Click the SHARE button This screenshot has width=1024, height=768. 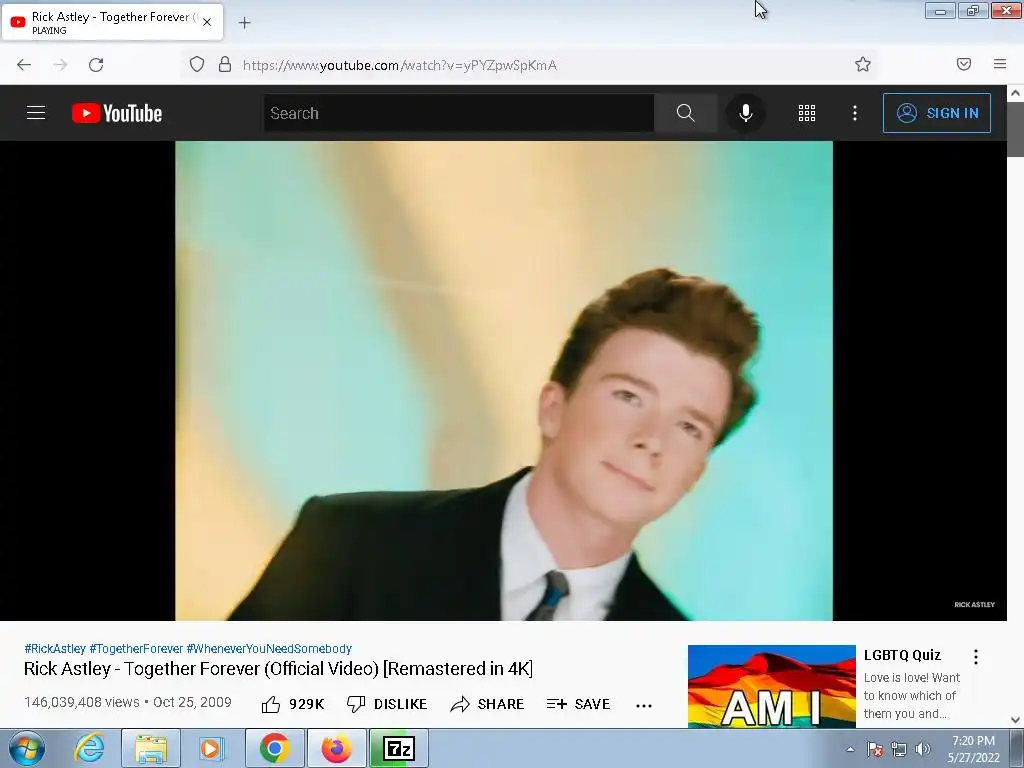pos(487,704)
